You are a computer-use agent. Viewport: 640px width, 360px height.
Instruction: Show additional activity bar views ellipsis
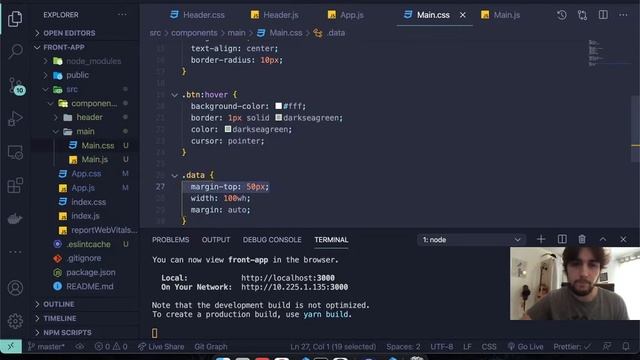(15, 252)
